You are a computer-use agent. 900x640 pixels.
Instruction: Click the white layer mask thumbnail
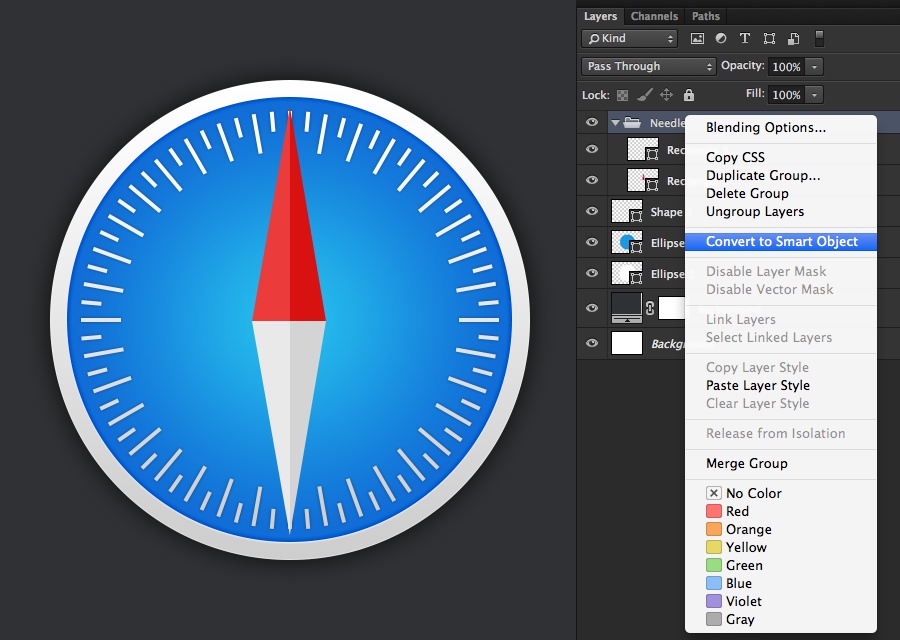pyautogui.click(x=672, y=308)
